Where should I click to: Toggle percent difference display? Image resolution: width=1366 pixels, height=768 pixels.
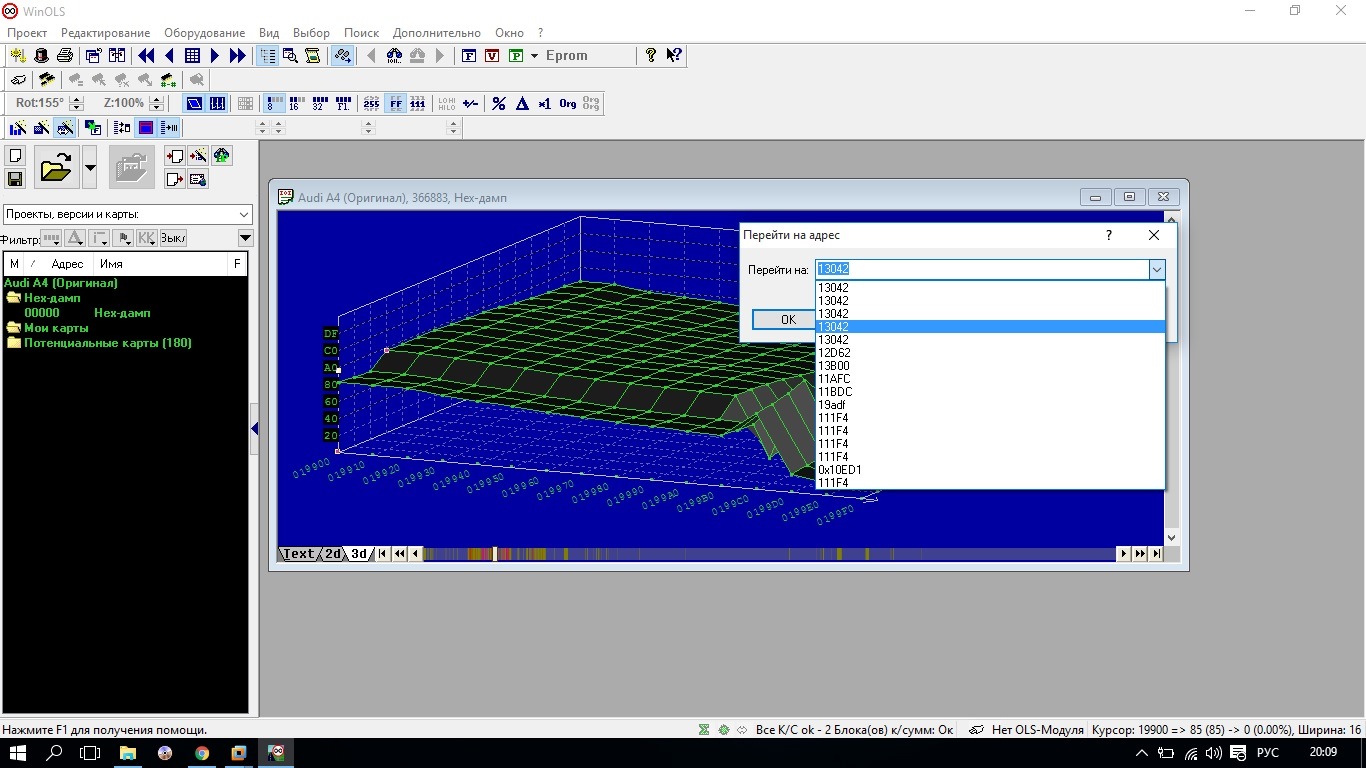(x=498, y=103)
